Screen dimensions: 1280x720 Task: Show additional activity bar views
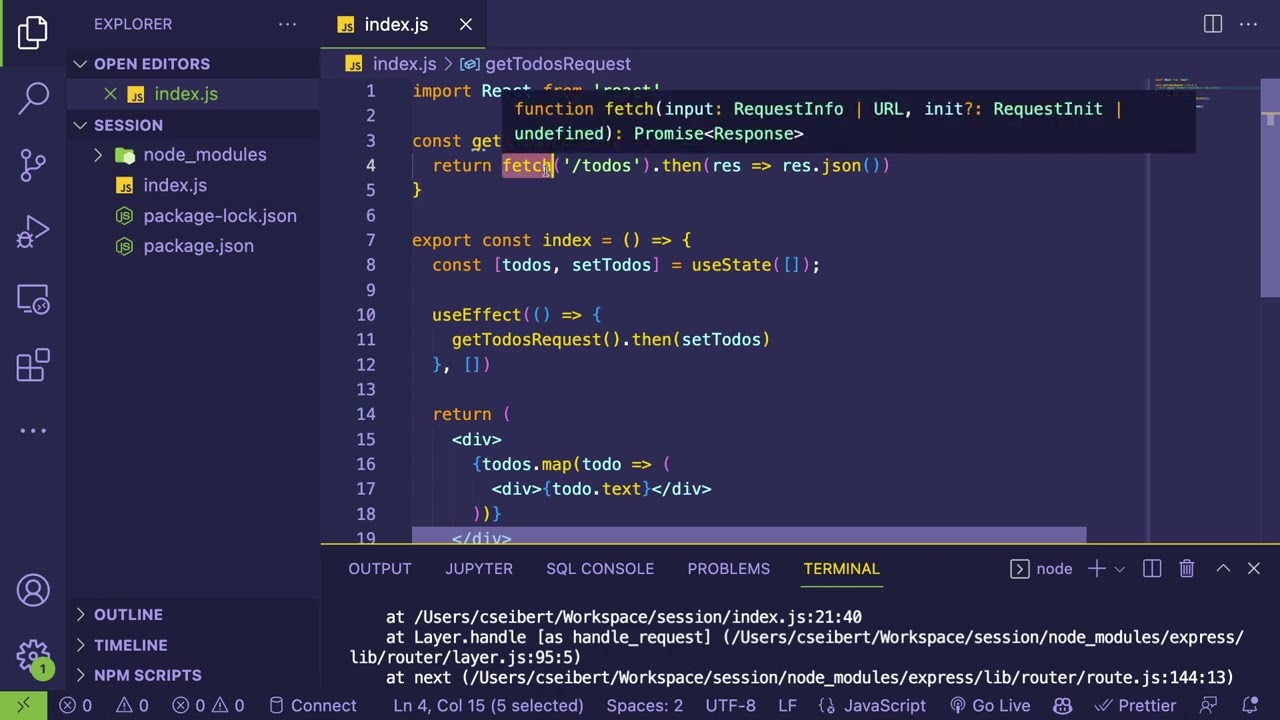pos(32,431)
